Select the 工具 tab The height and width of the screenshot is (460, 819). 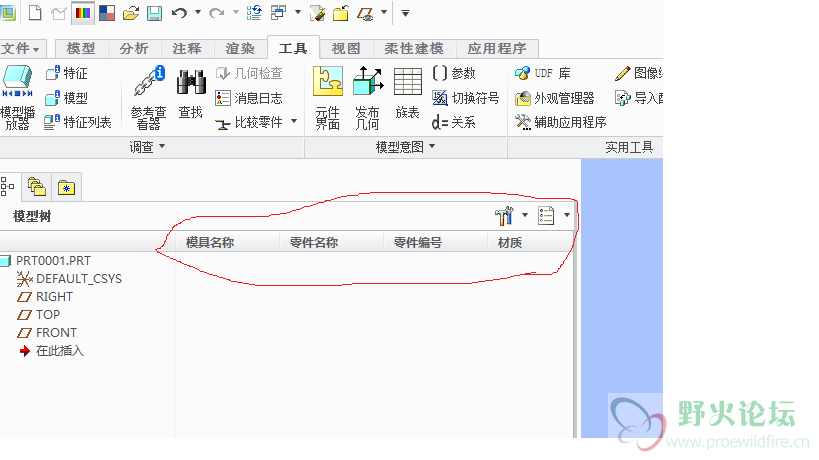coord(293,49)
